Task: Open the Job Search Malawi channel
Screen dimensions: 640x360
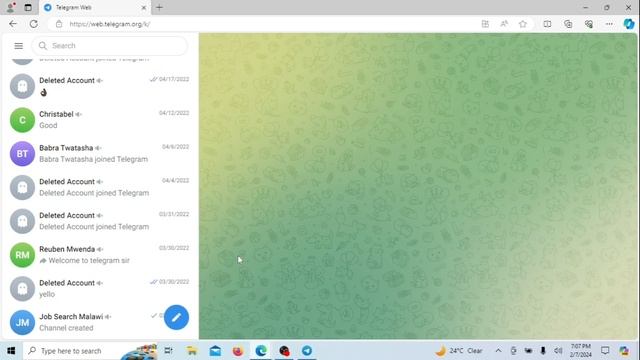Action: (x=100, y=322)
